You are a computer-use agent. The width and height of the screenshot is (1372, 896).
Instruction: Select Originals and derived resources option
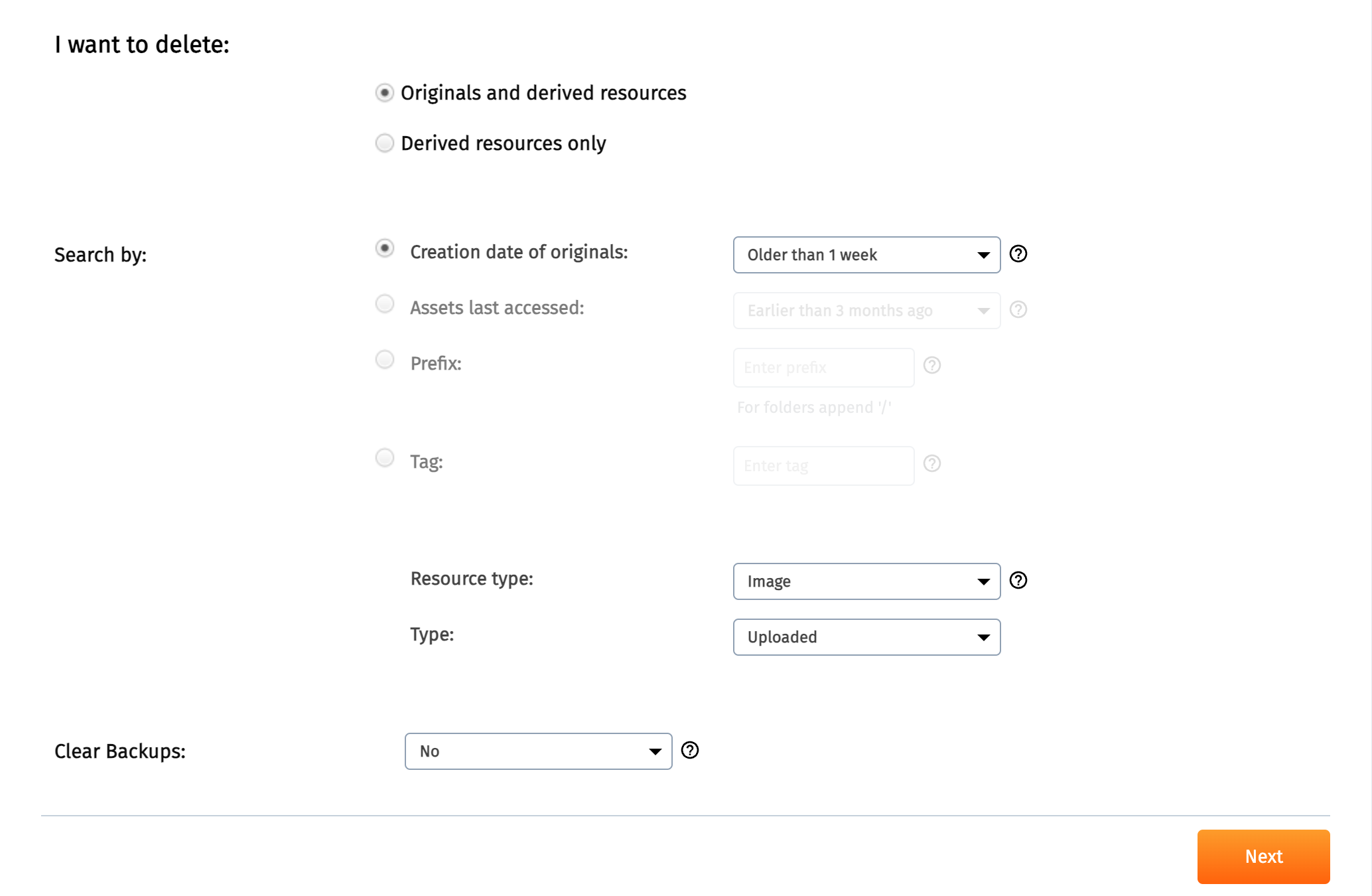tap(385, 92)
